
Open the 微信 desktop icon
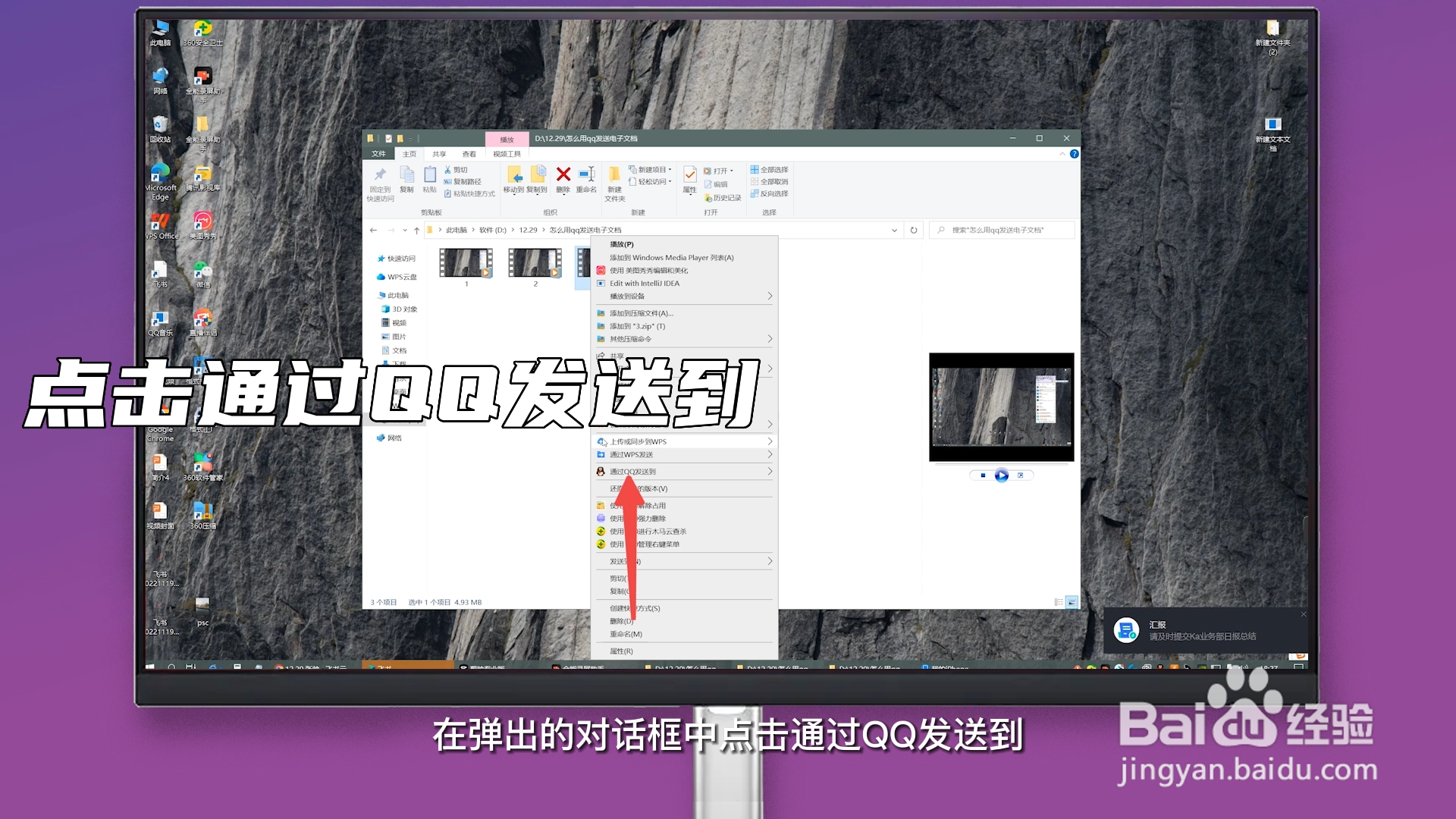(202, 275)
